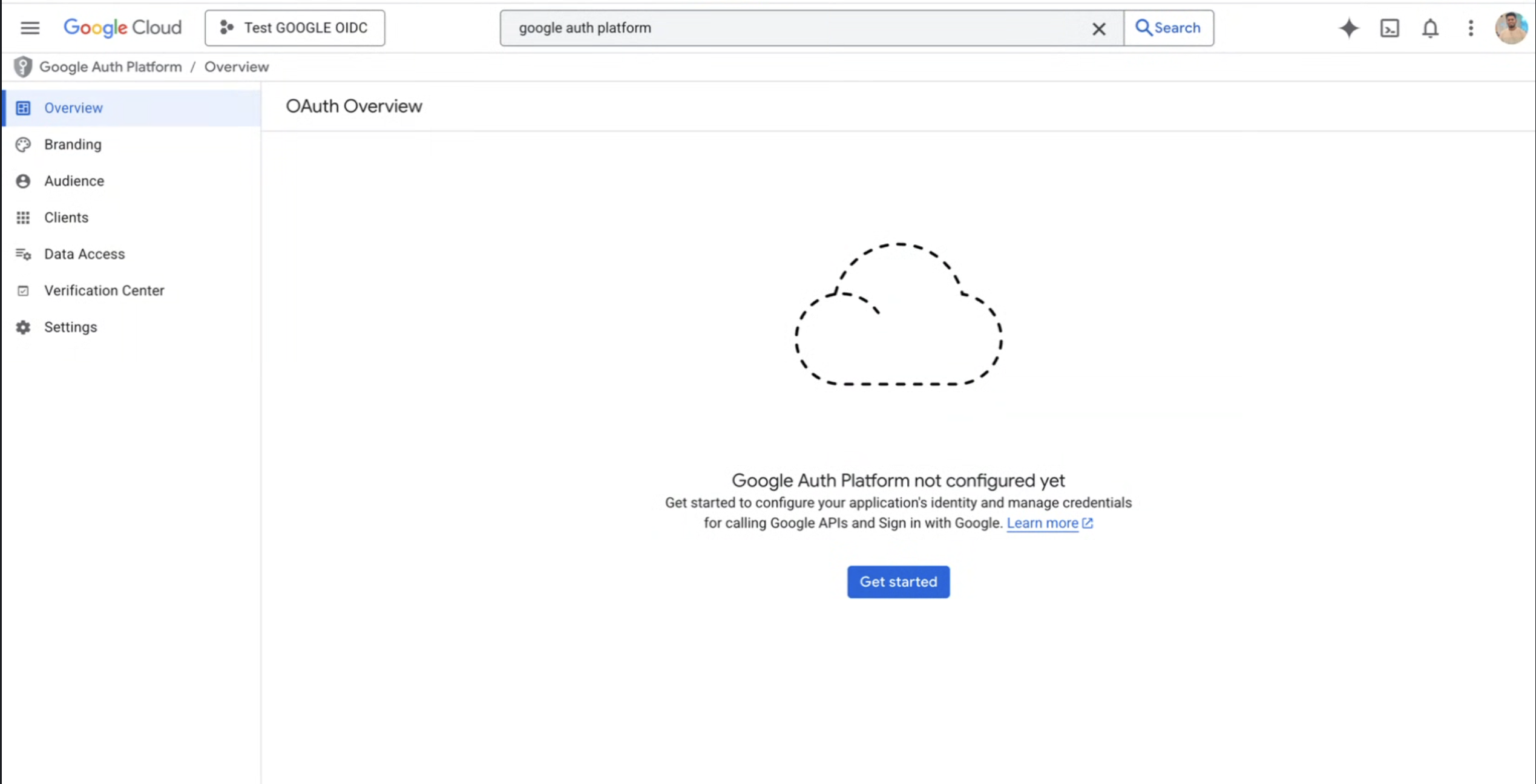The width and height of the screenshot is (1536, 784).
Task: Open the Test GOOGLE OIDC project selector
Action: pos(295,27)
